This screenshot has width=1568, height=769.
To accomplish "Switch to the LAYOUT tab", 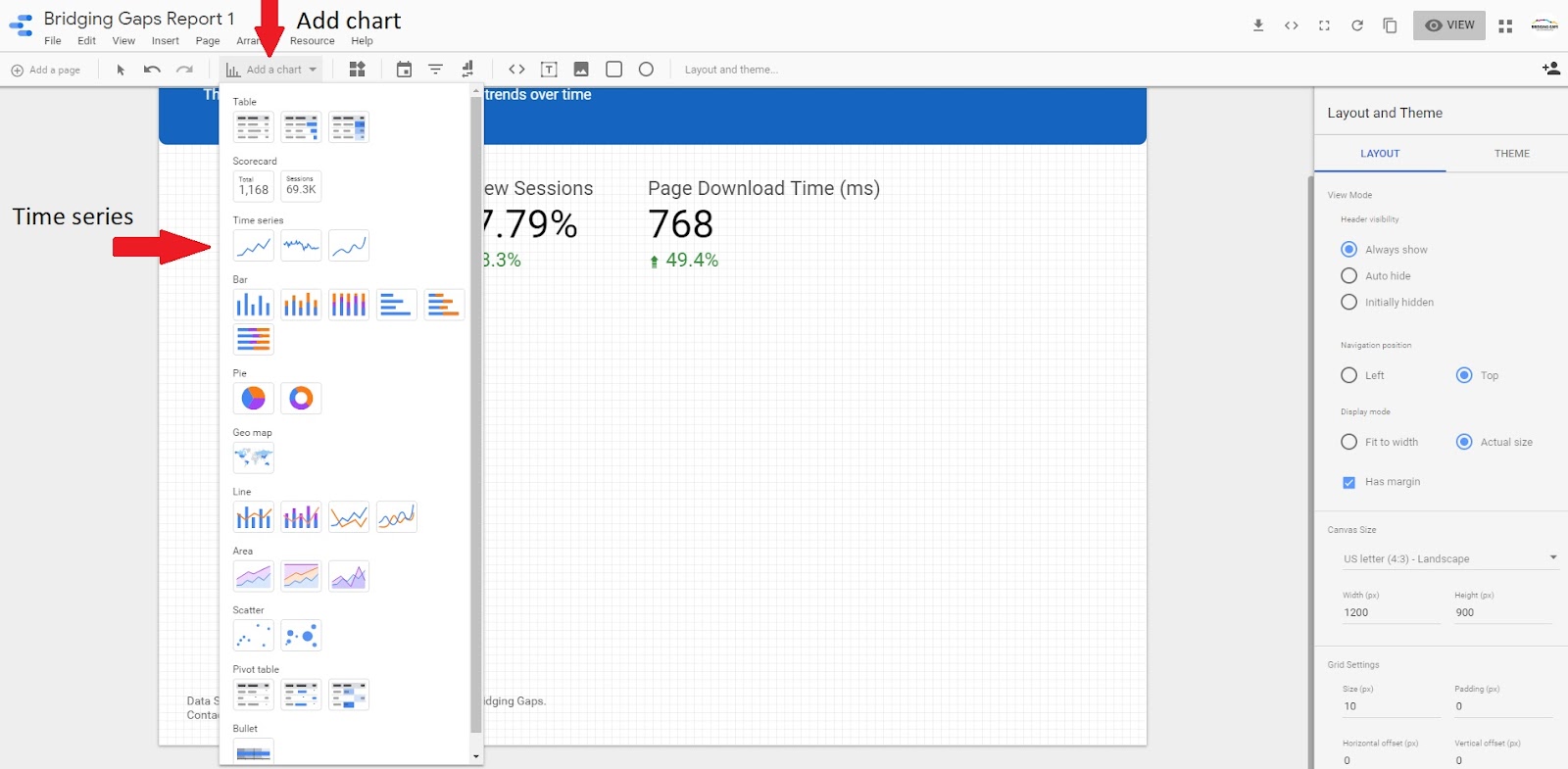I will point(1380,154).
